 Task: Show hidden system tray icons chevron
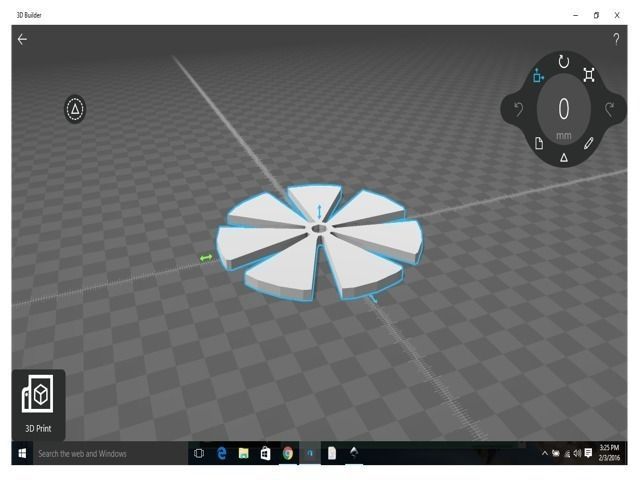(544, 453)
